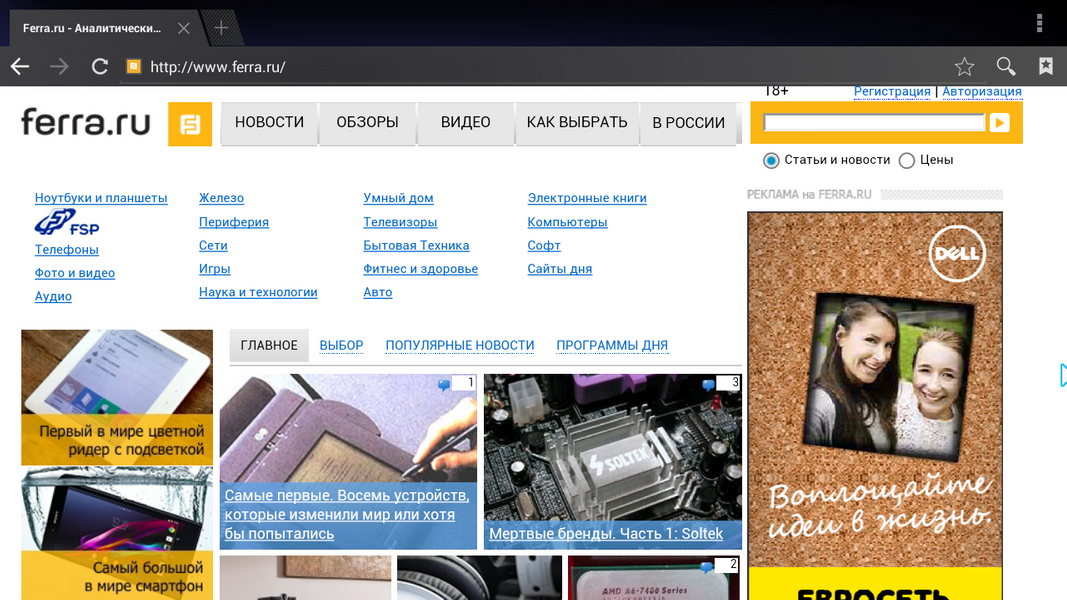This screenshot has width=1067, height=600.
Task: Select the 'Статьи и новости' radio option
Action: tap(771, 160)
